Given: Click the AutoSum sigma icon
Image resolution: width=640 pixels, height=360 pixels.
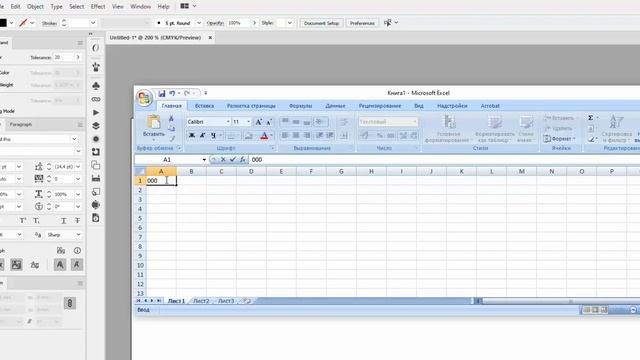Looking at the screenshot, I should pyautogui.click(x=591, y=118).
